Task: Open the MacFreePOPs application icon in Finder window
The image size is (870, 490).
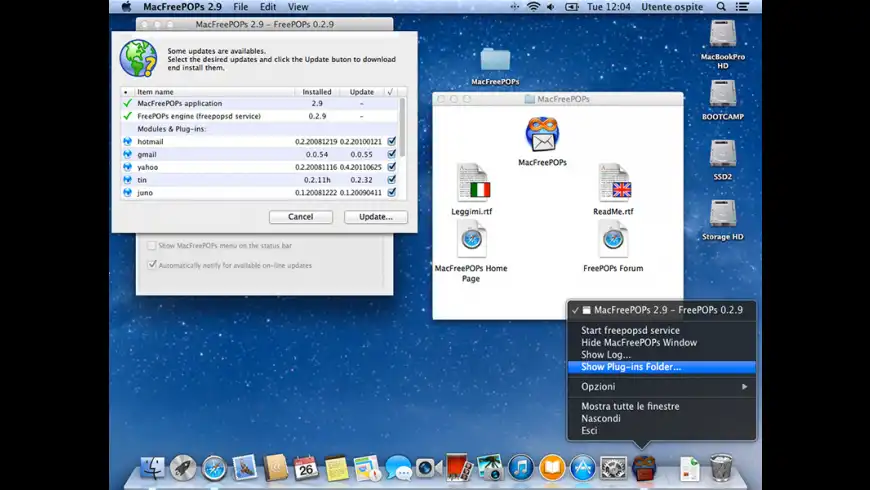Action: point(542,134)
